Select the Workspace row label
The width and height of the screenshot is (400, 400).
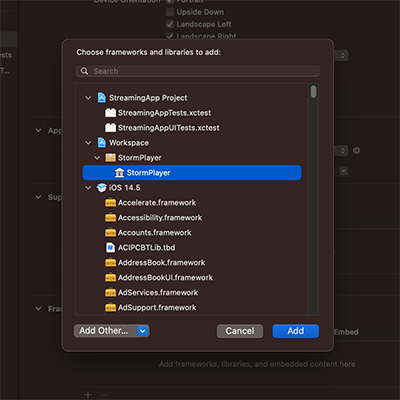tap(129, 143)
